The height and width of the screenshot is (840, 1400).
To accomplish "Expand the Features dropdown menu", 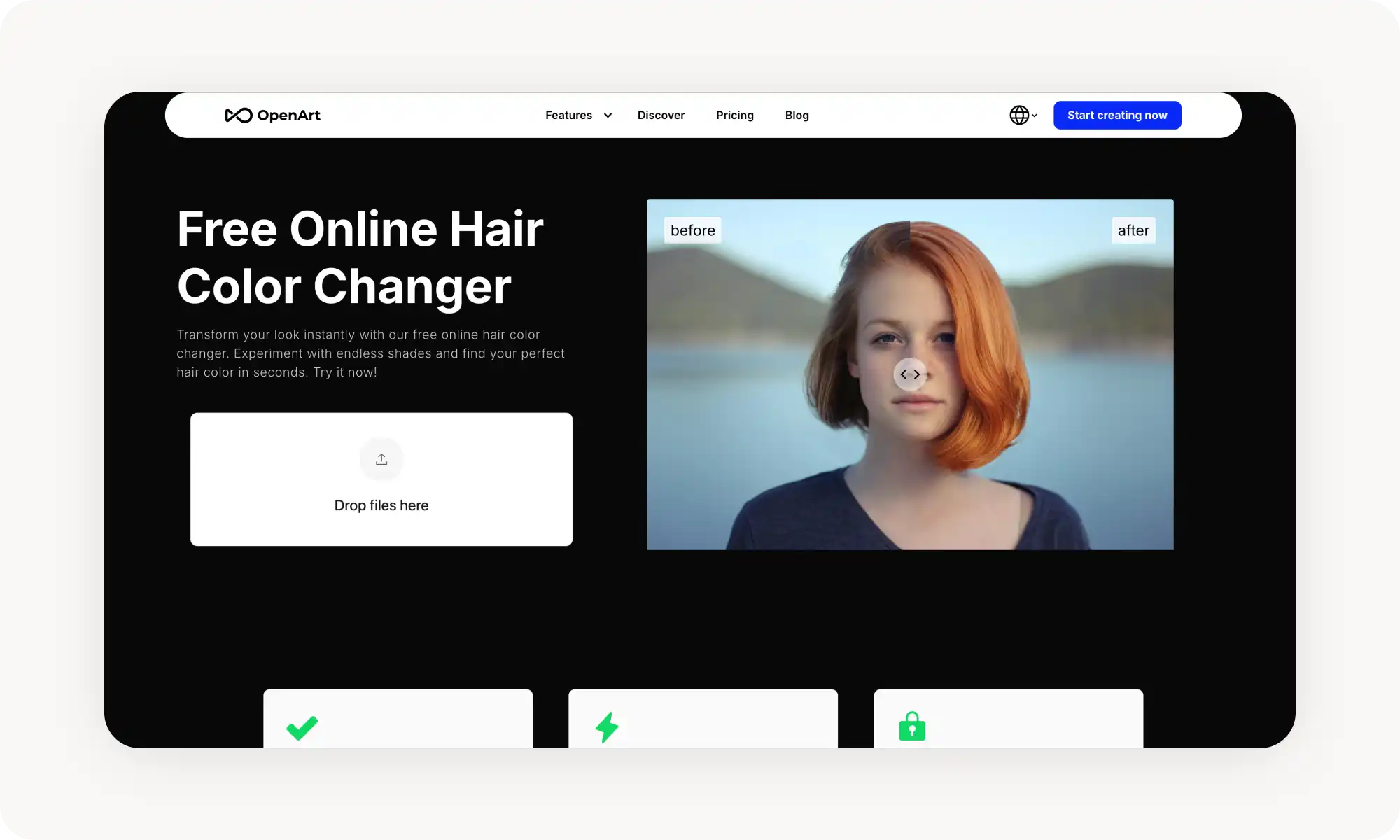I will point(568,115).
